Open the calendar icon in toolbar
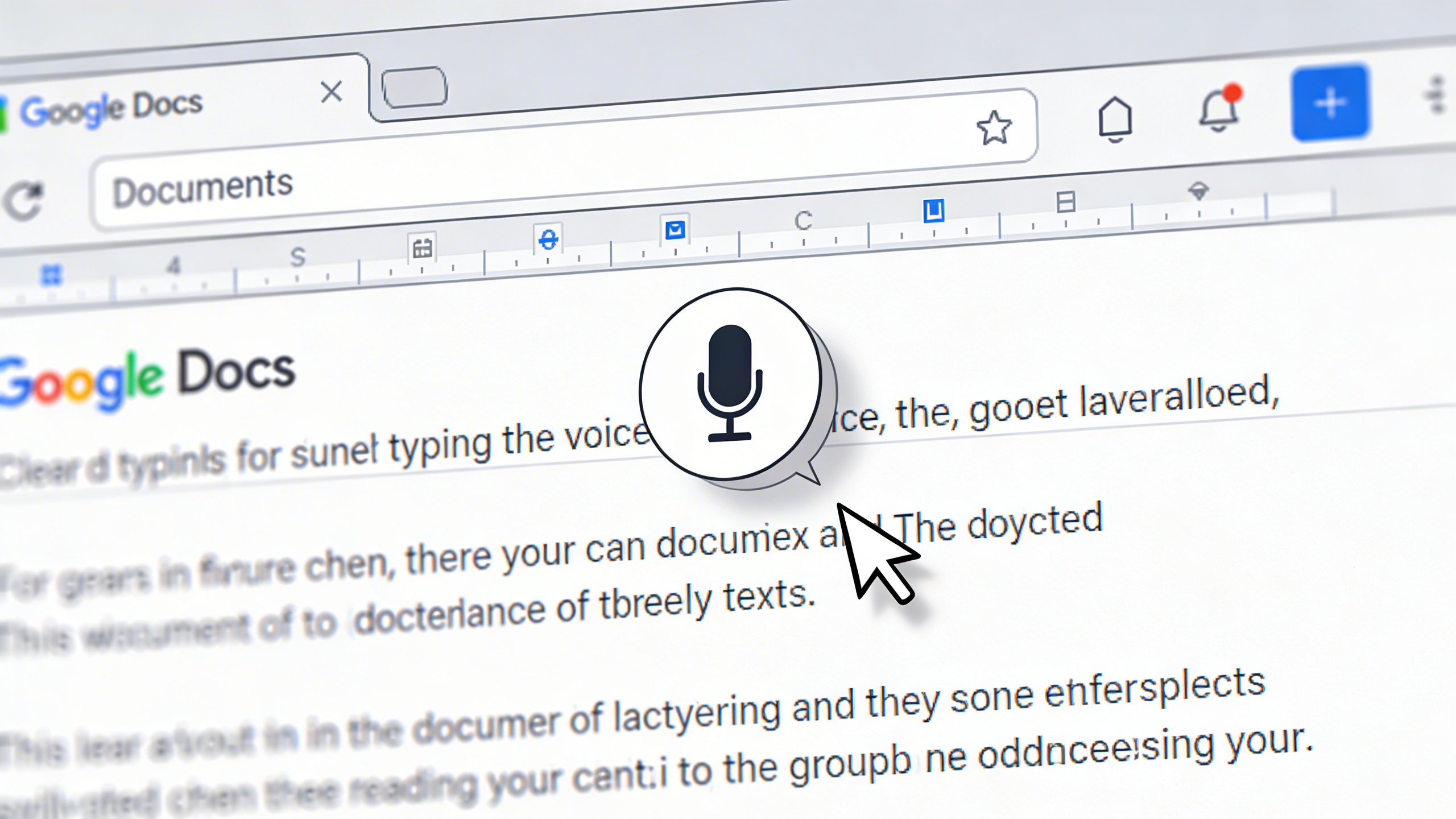Image resolution: width=1456 pixels, height=819 pixels. pos(422,247)
